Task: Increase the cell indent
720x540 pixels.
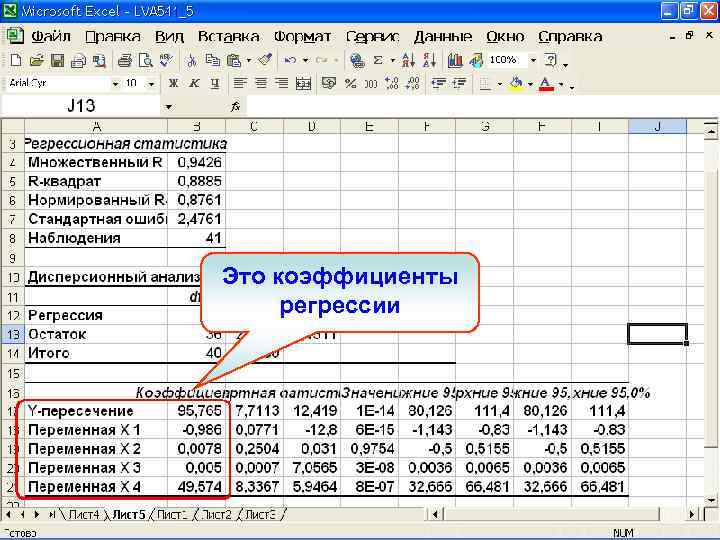Action: pos(460,83)
